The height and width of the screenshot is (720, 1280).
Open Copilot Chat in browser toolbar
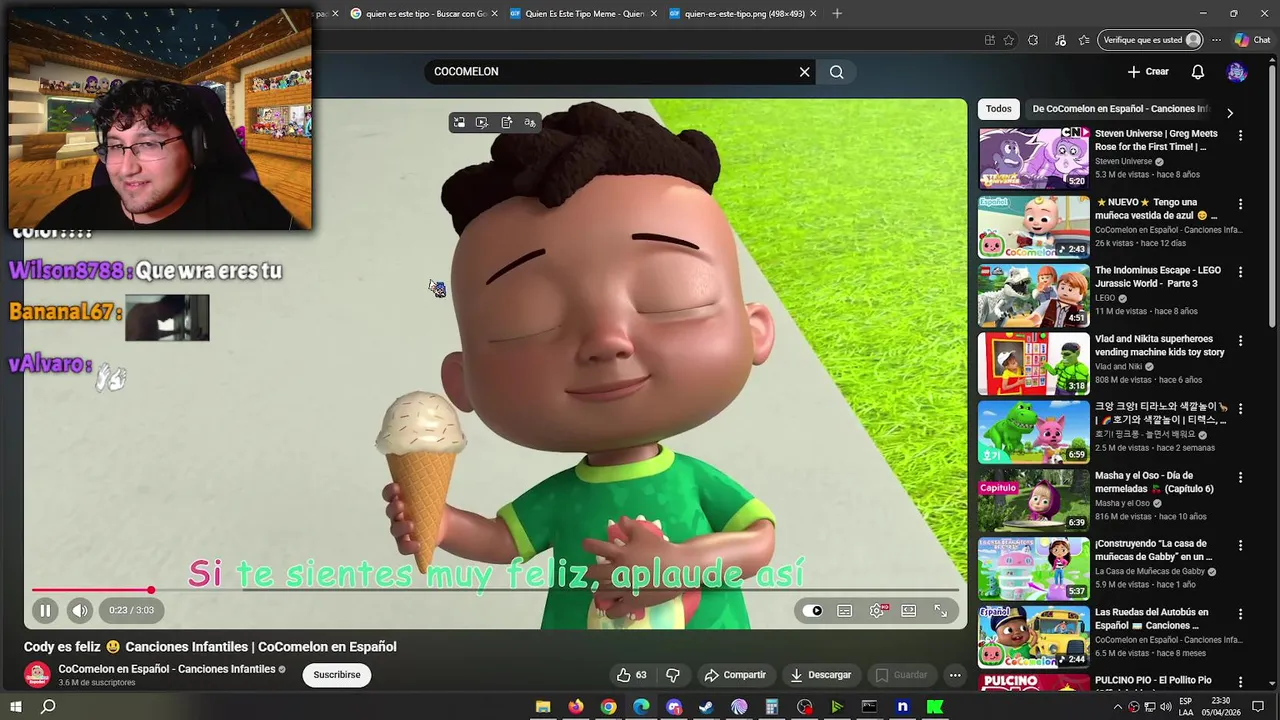[x=1253, y=40]
